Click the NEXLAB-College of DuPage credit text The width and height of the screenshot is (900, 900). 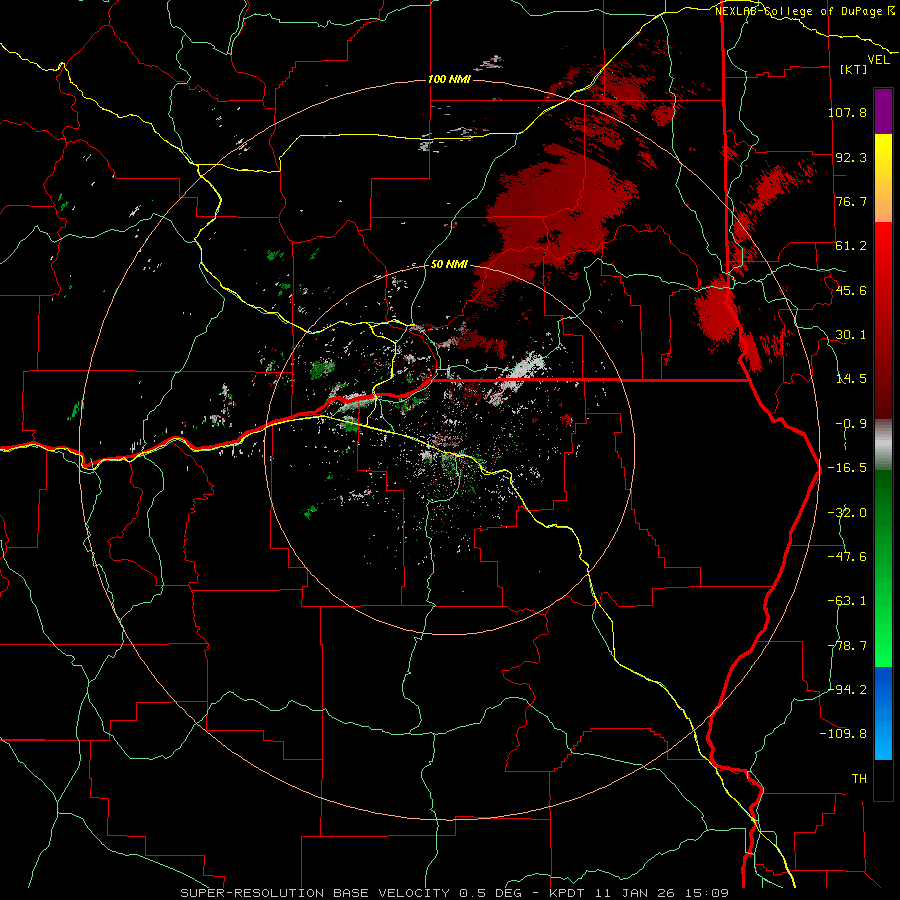[805, 11]
